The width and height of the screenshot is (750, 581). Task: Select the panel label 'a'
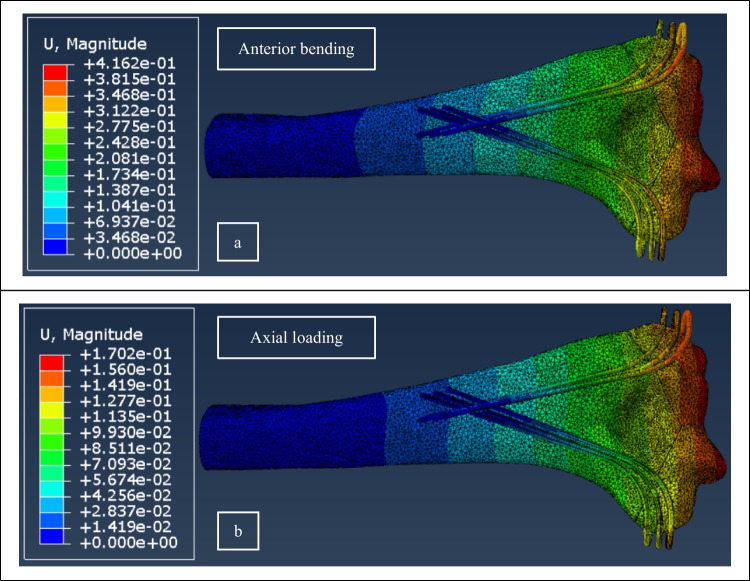[238, 242]
